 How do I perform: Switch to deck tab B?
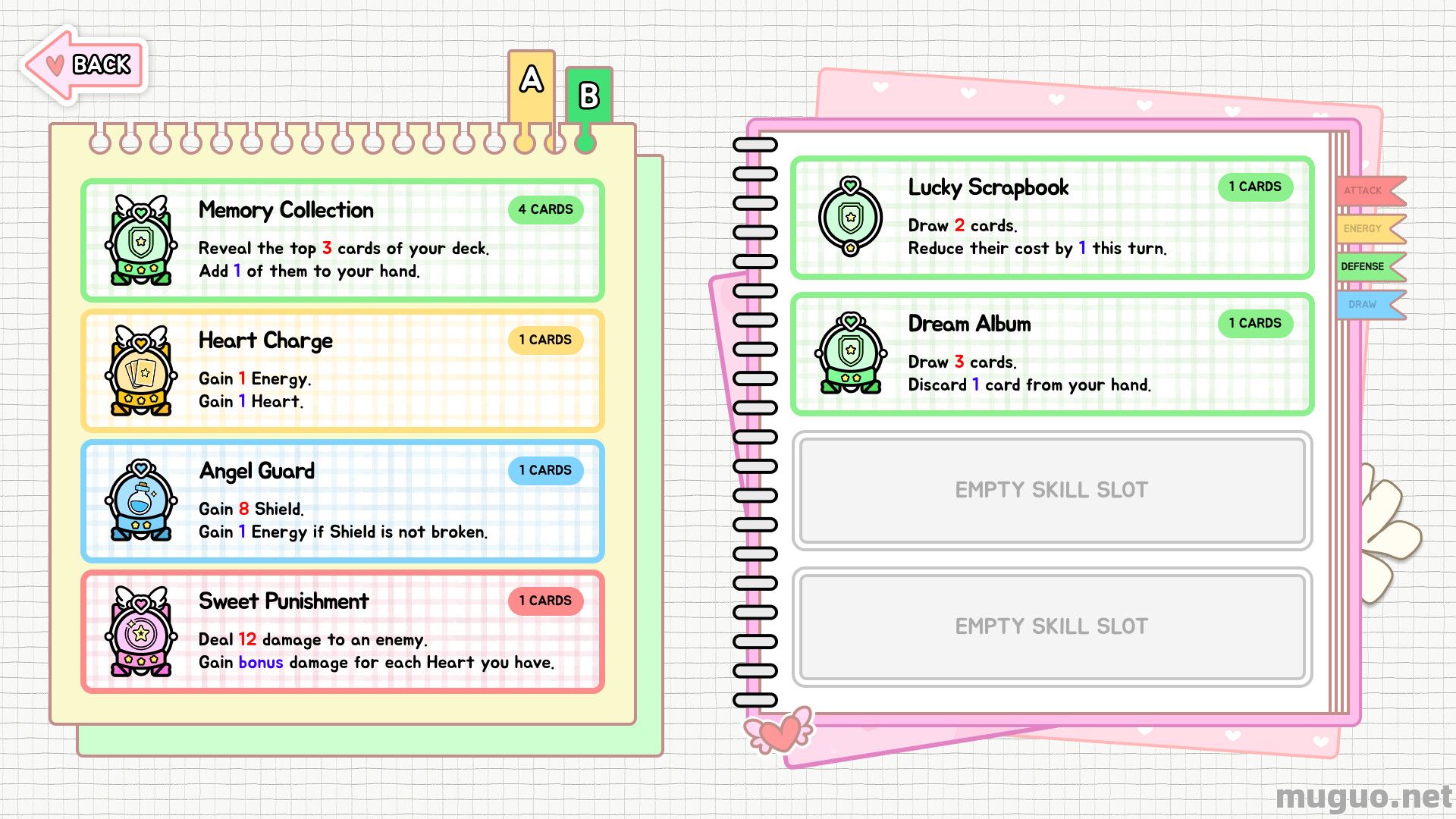tap(588, 96)
